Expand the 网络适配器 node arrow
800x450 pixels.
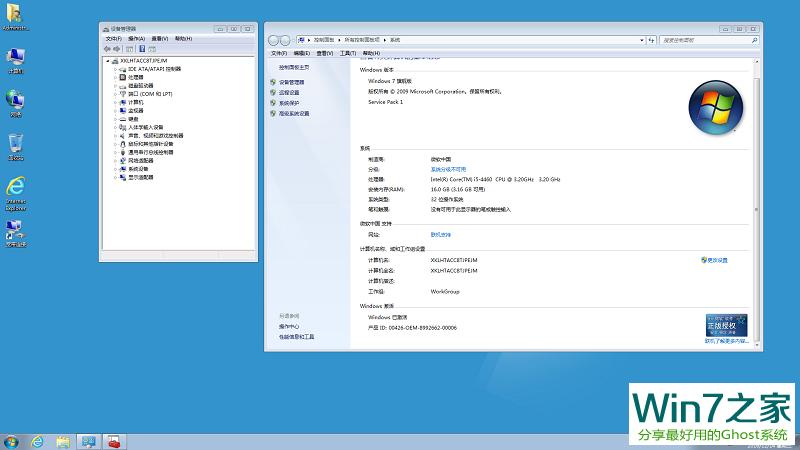pyautogui.click(x=115, y=161)
